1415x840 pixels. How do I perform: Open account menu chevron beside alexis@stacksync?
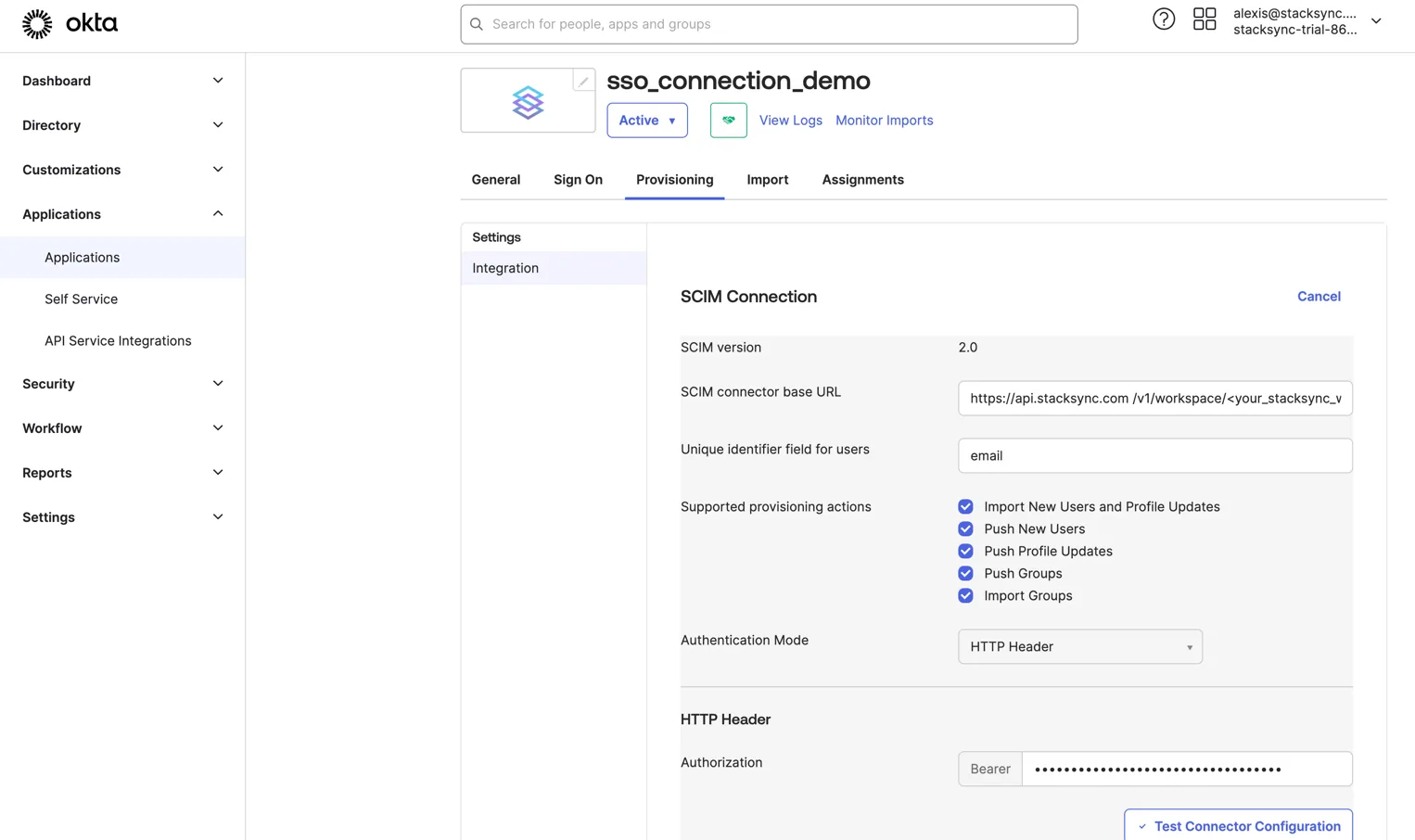pyautogui.click(x=1376, y=21)
